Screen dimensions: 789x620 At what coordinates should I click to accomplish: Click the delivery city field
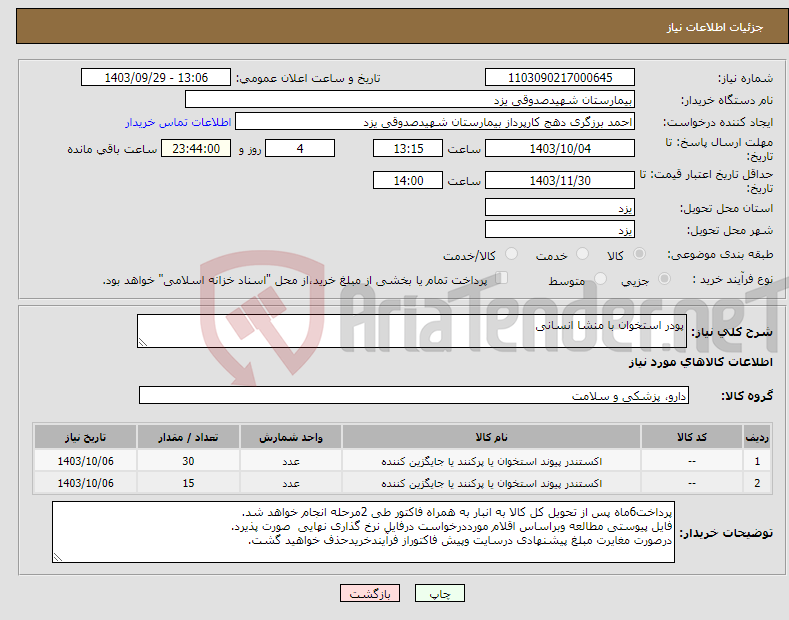pos(560,229)
